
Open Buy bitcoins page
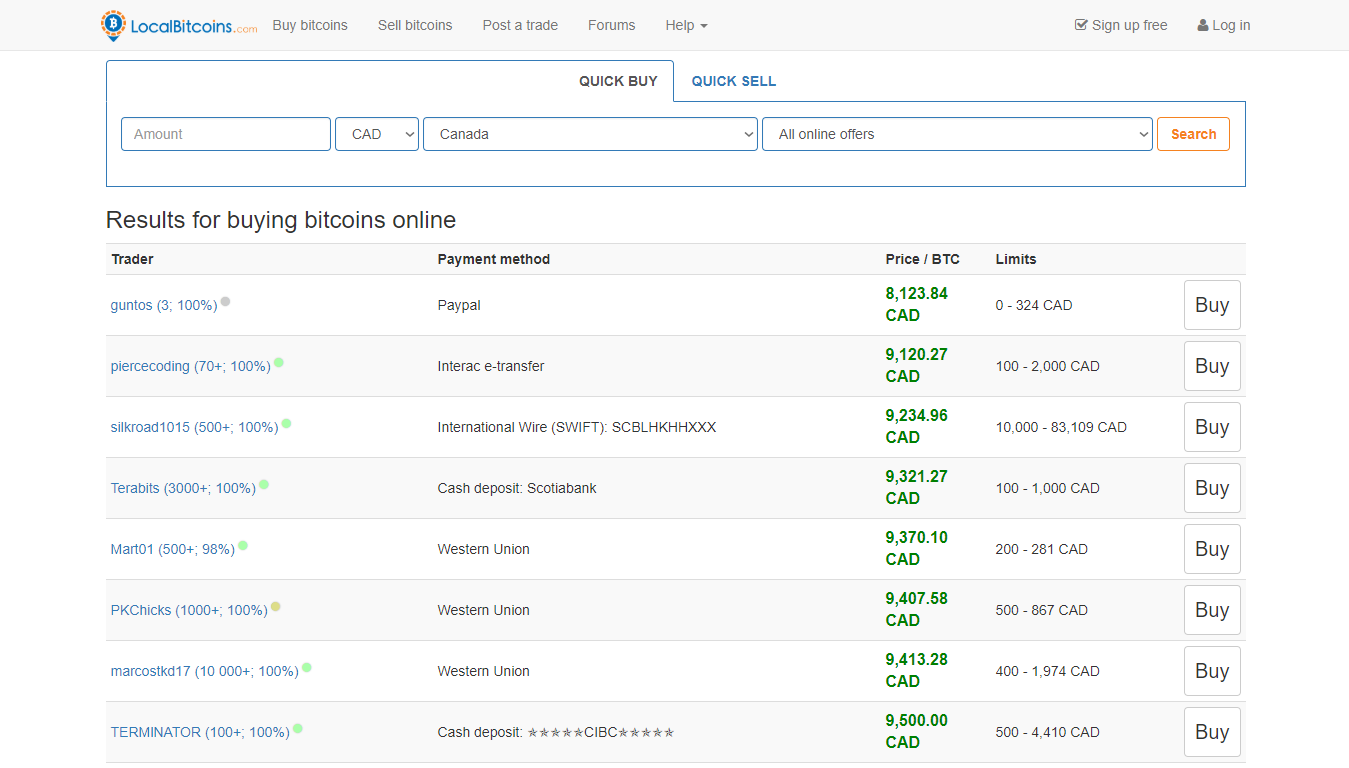pos(310,25)
